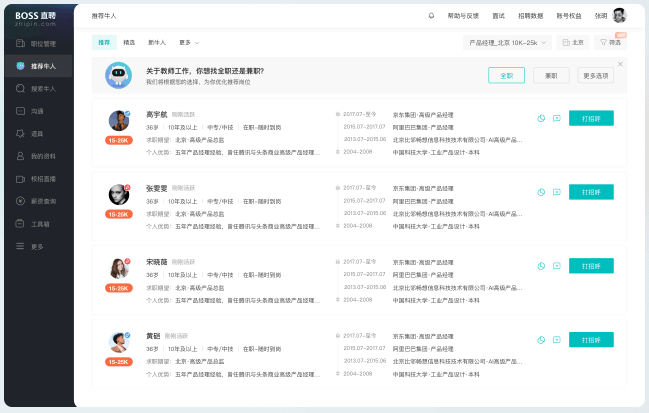Click 打招呼 for the 黄 candidate
Image resolution: width=649 pixels, height=413 pixels.
coord(591,340)
